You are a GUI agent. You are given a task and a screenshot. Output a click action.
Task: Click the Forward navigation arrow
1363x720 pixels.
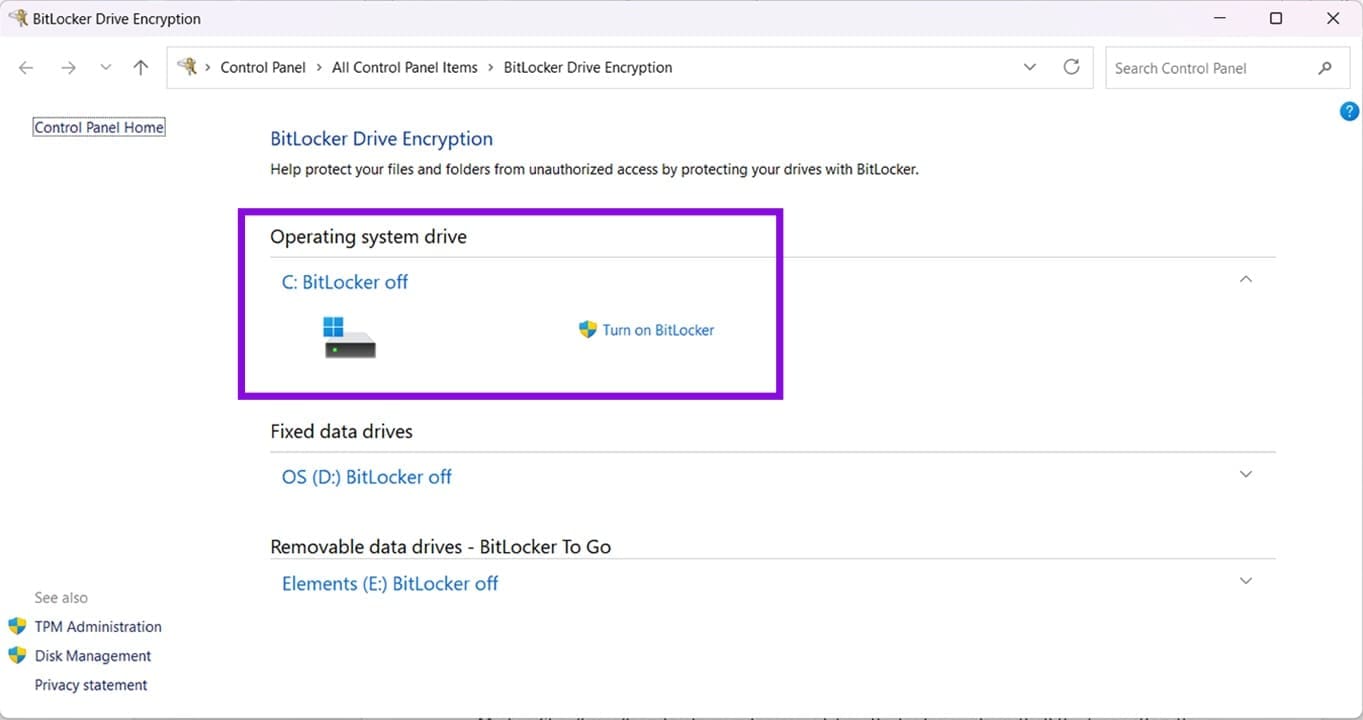(x=68, y=68)
